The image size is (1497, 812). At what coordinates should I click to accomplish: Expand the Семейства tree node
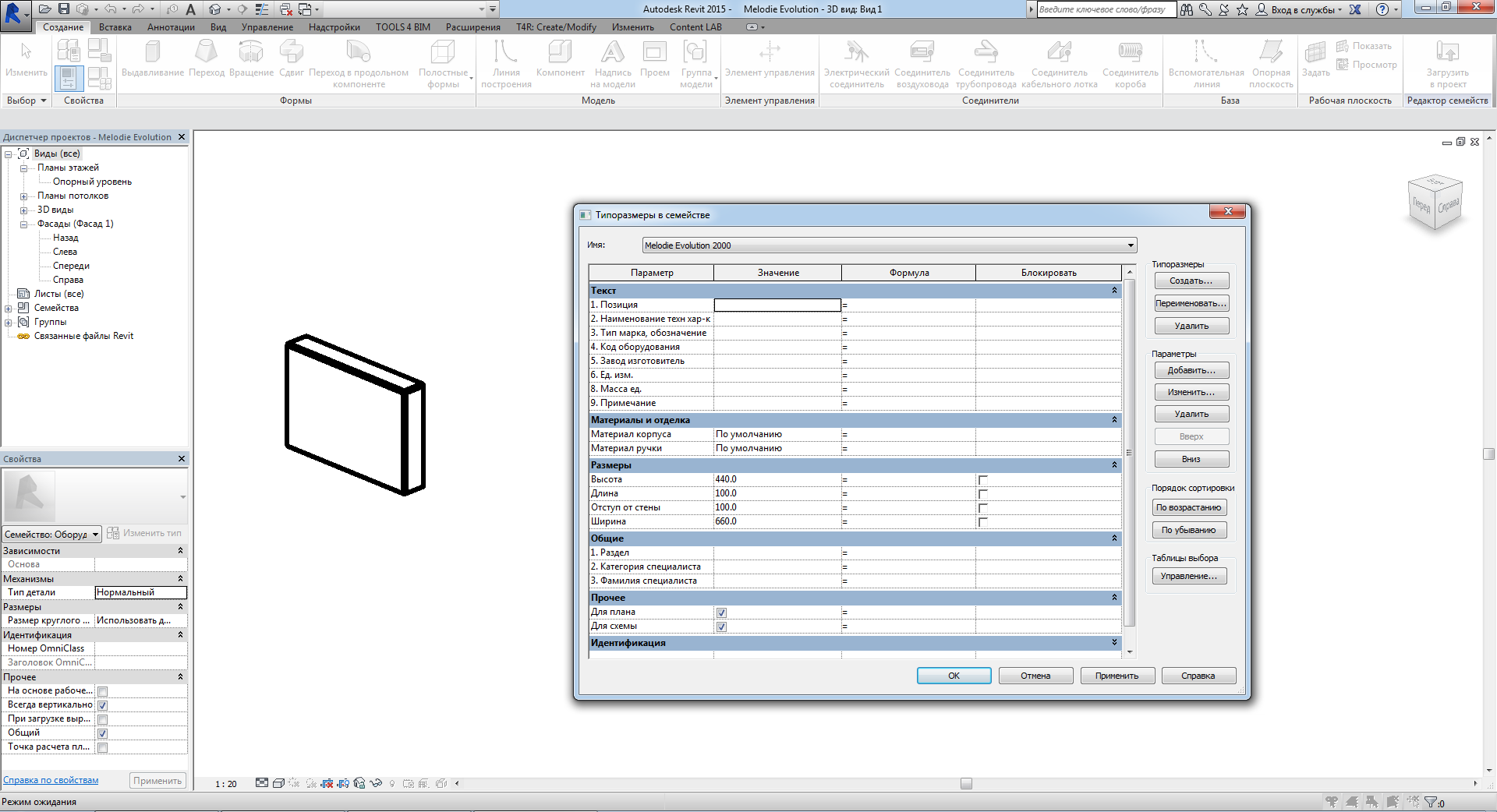9,308
